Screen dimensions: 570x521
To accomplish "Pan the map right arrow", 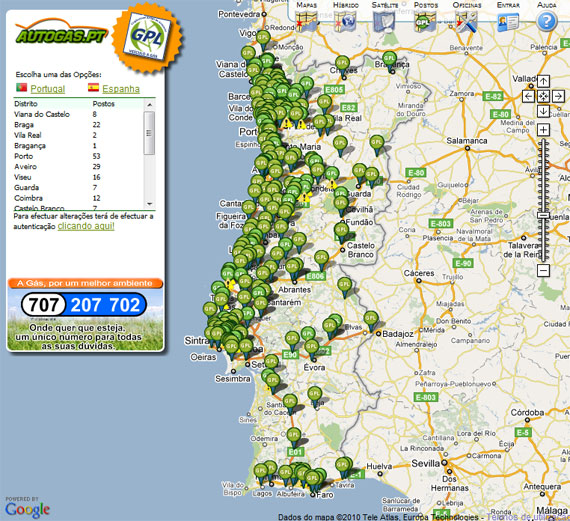I will point(558,96).
